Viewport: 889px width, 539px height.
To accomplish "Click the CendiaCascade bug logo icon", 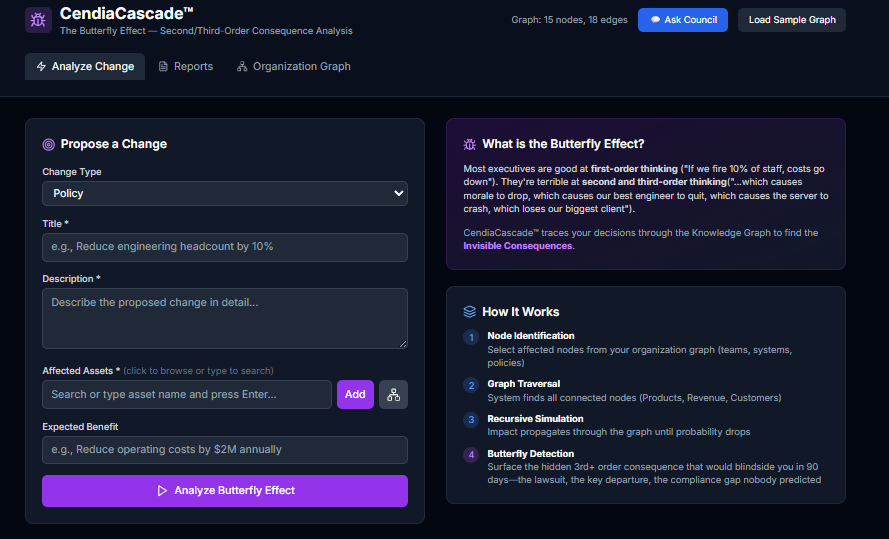I will point(38,20).
